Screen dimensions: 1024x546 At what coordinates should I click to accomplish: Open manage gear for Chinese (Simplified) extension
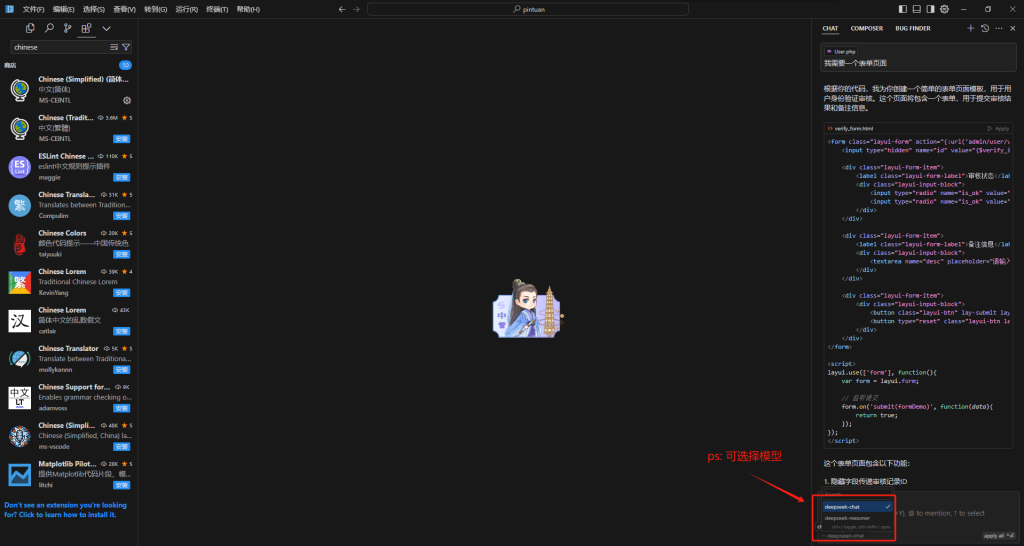pos(127,101)
